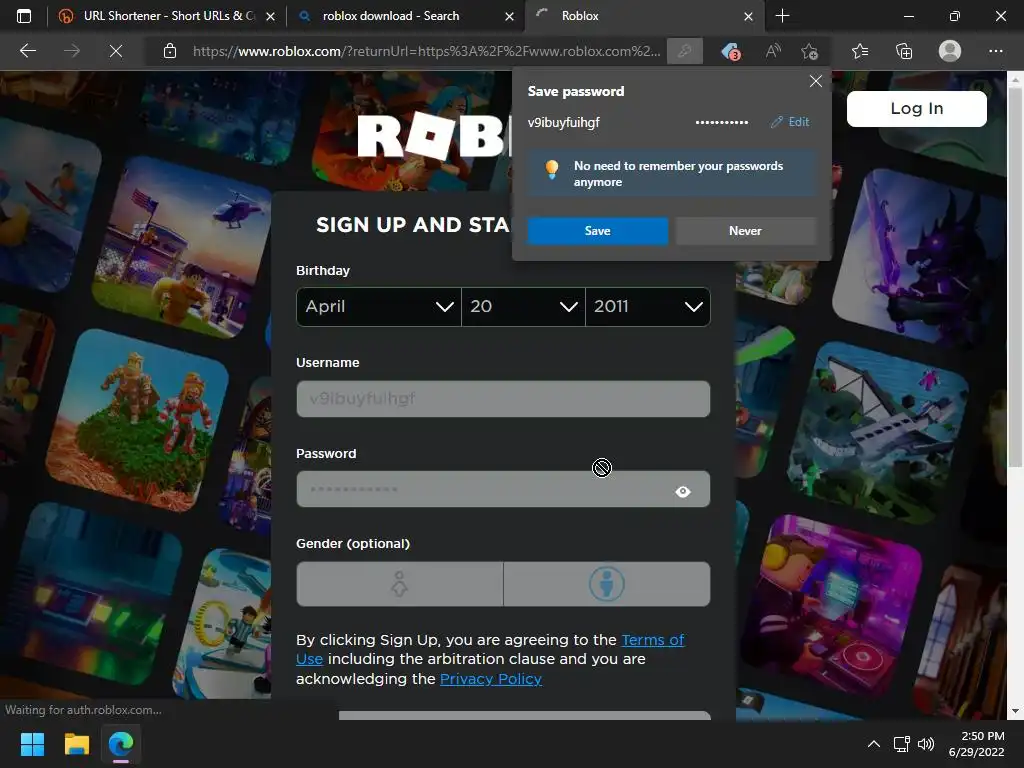Select the female gender option
This screenshot has height=768, width=1024.
(x=400, y=584)
